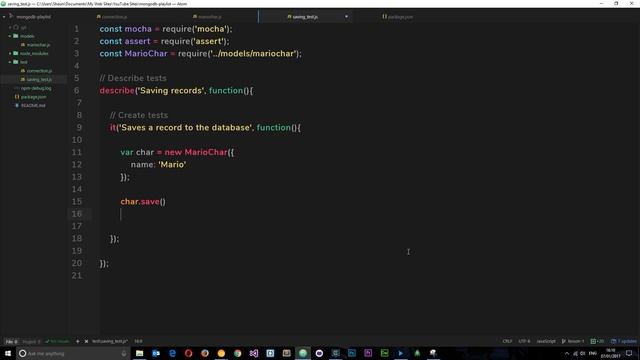Collapse the models folder arrow
Image resolution: width=640 pixels, height=360 pixels.
pos(10,36)
